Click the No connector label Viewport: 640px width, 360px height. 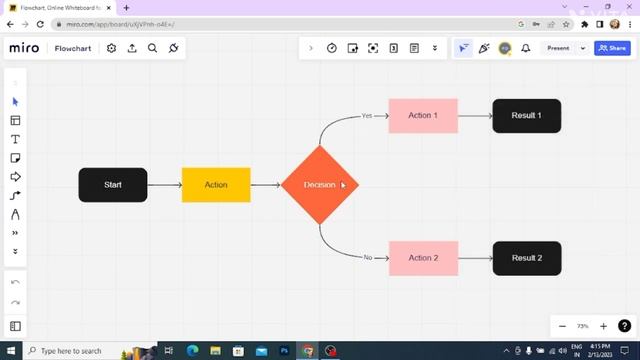pos(367,258)
